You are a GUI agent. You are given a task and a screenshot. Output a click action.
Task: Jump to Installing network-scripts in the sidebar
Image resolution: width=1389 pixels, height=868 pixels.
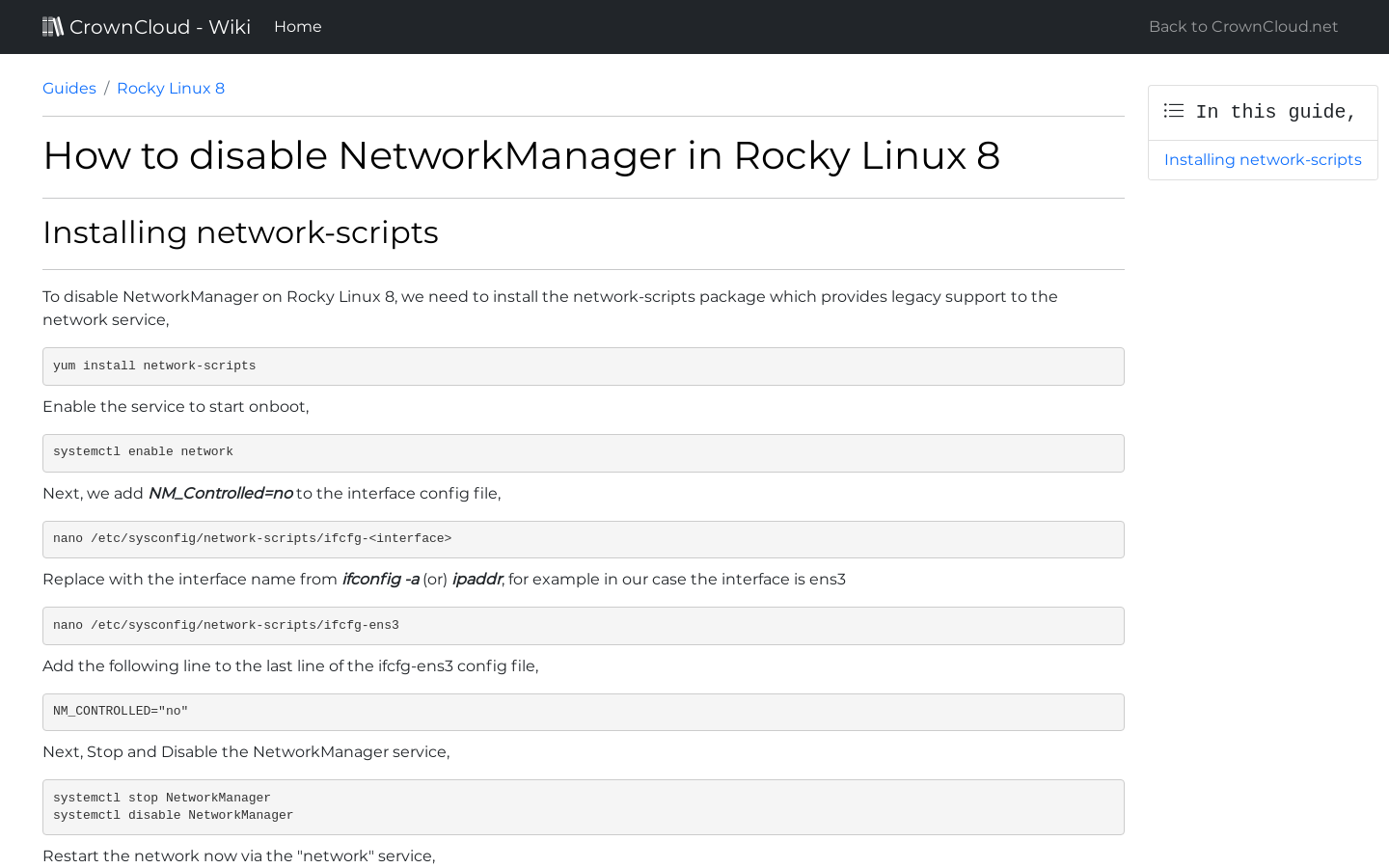coord(1262,160)
